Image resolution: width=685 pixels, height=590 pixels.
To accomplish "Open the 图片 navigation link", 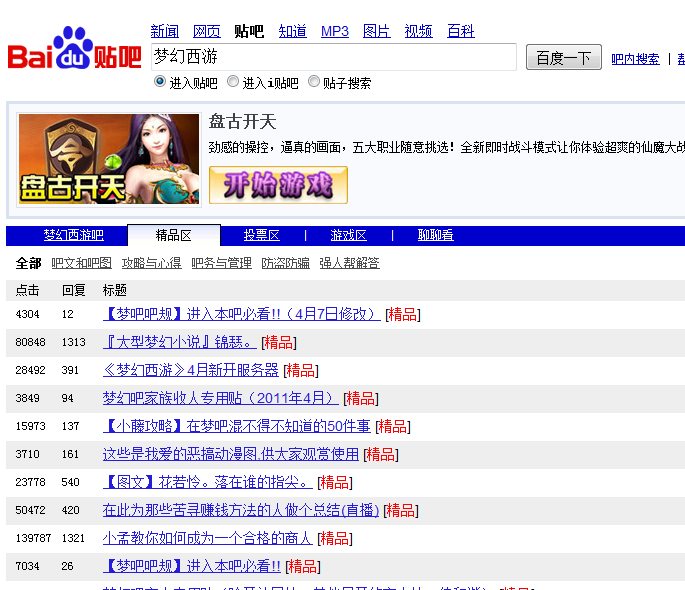I will (x=377, y=31).
